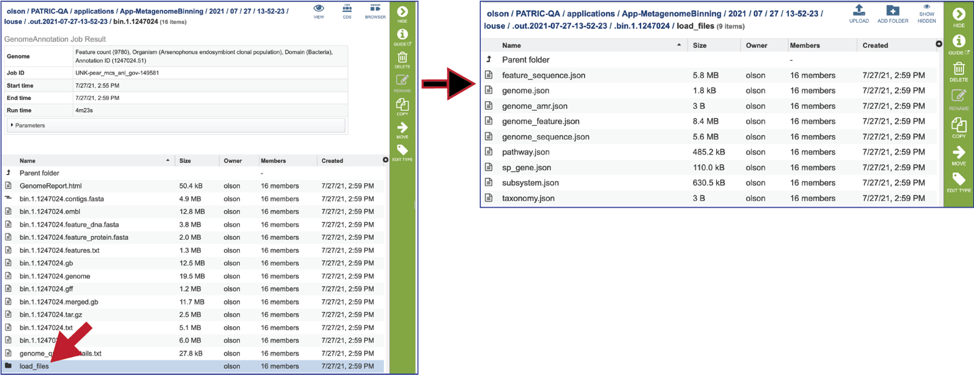
Task: Sort right table by Name column
Action: (511, 45)
